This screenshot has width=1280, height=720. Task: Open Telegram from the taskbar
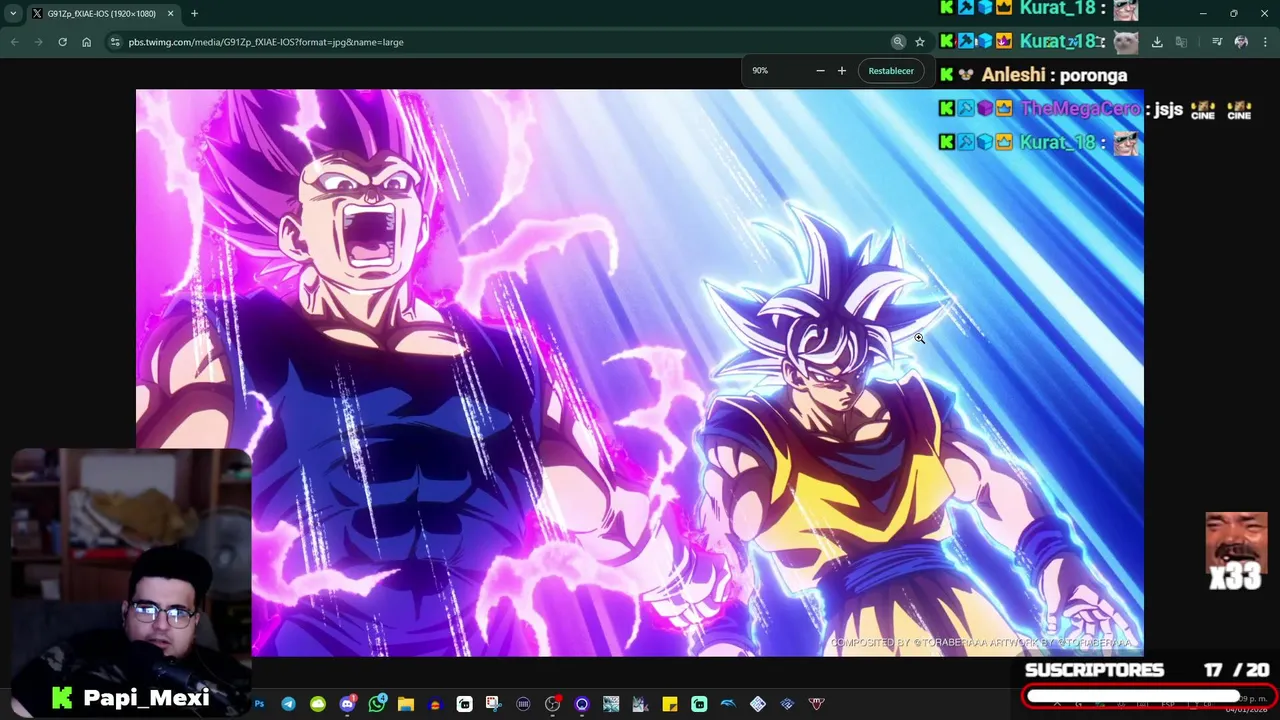288,704
